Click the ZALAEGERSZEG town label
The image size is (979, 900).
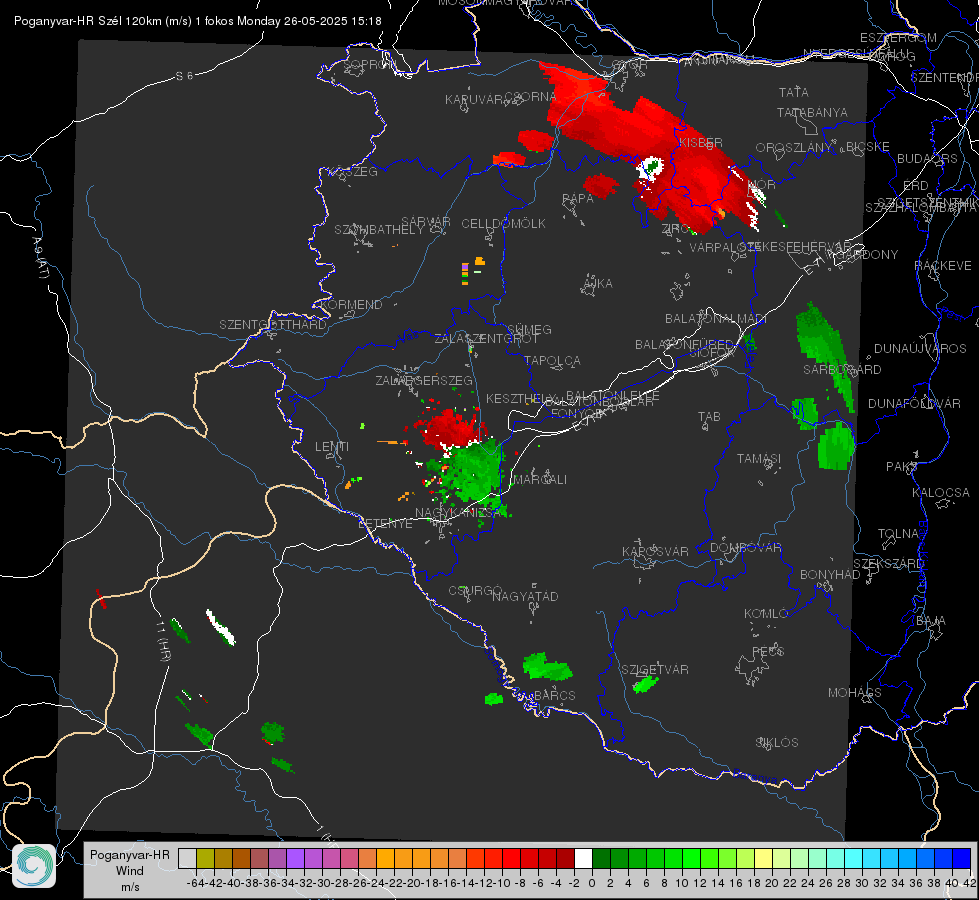(424, 380)
